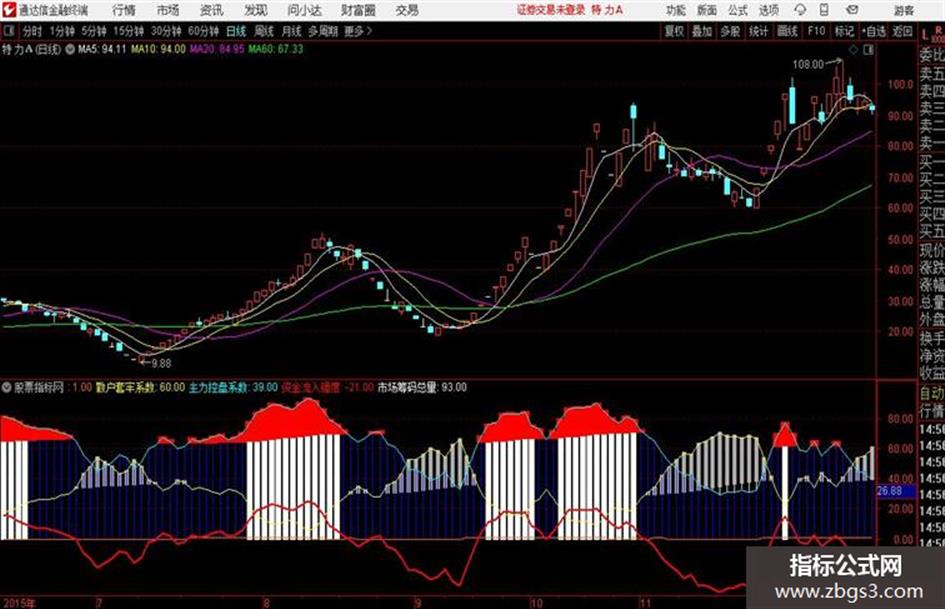Click the 多股 toolbar button

tap(730, 31)
